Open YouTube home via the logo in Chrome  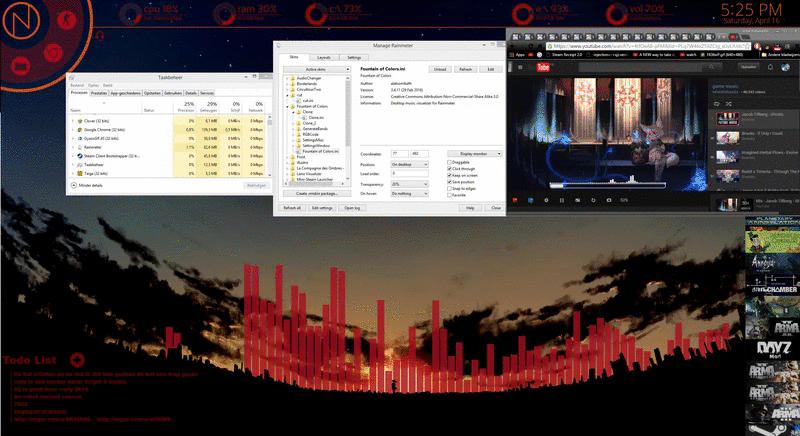[x=543, y=67]
